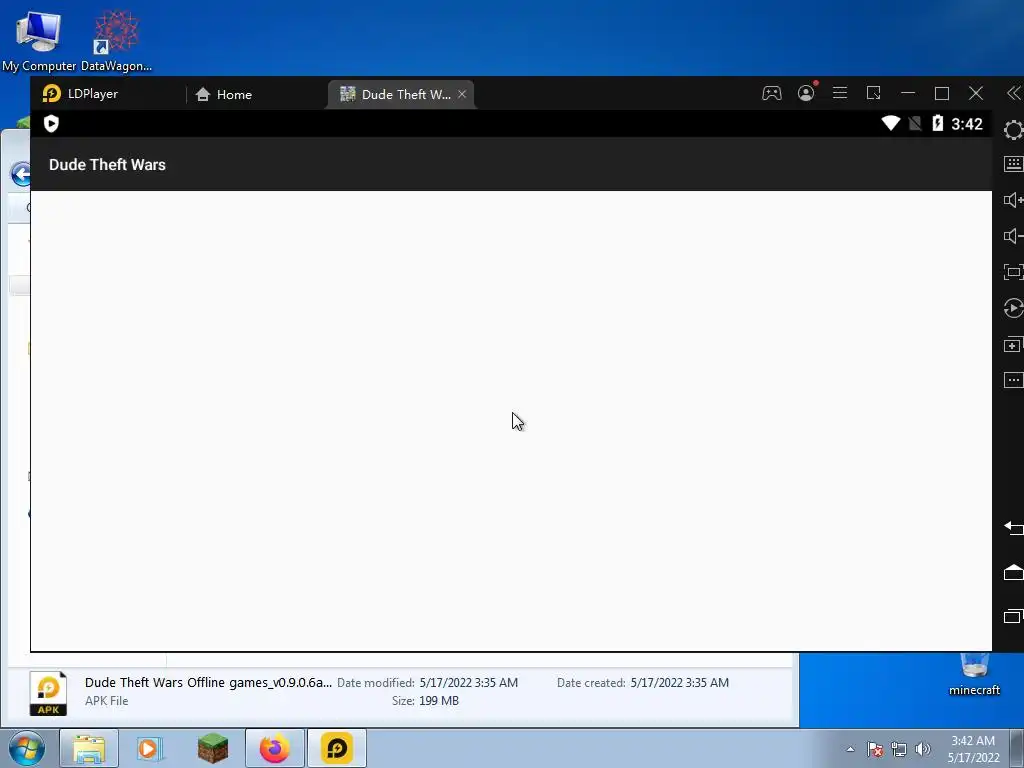The image size is (1024, 768).
Task: Click the no SIM signal icon
Action: [916, 123]
